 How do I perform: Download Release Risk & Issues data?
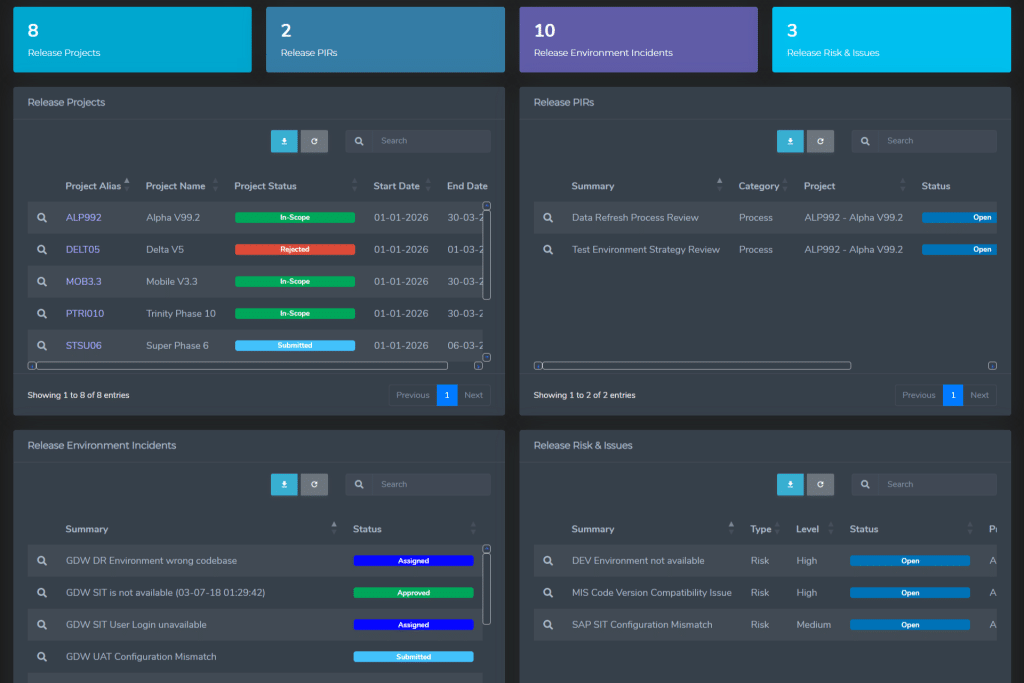click(x=790, y=484)
